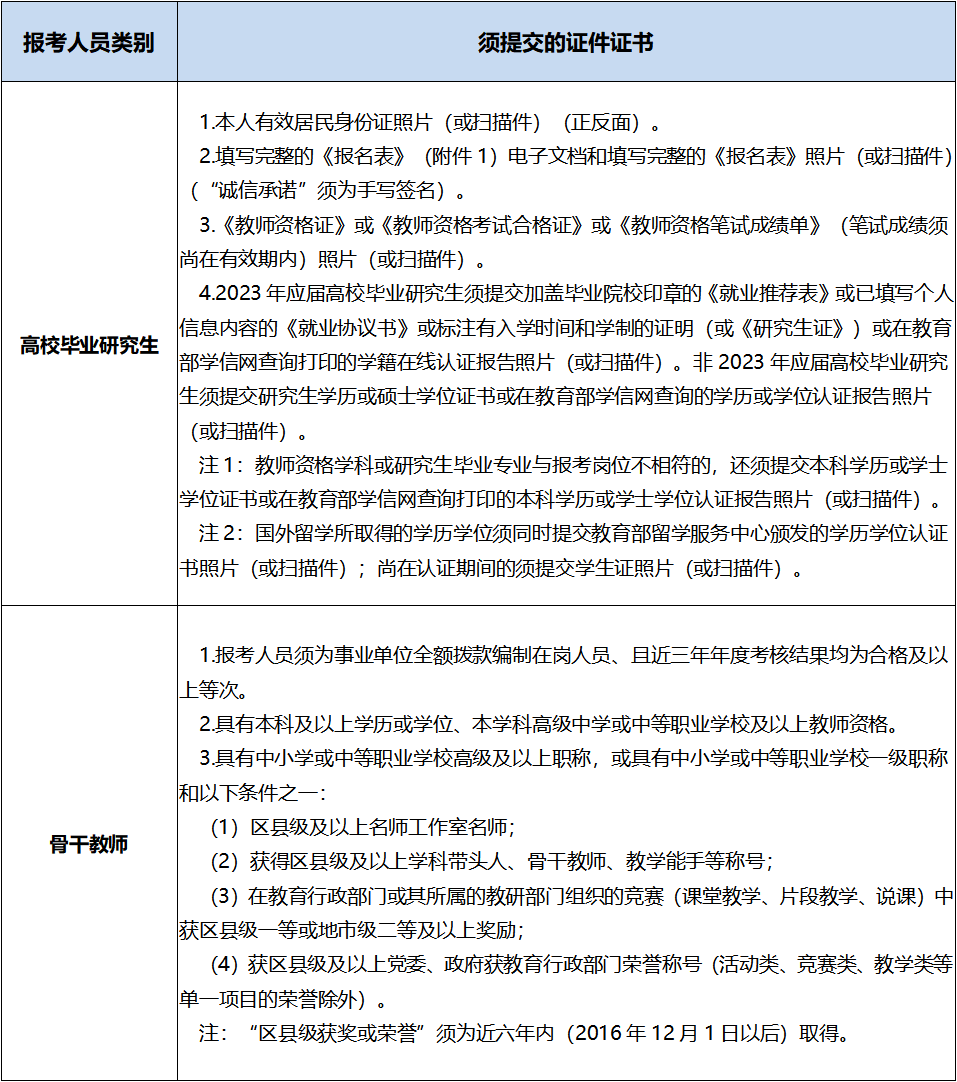The image size is (957, 1082).
Task: Click condition (2) about 学科带头人
Action: [x=490, y=861]
